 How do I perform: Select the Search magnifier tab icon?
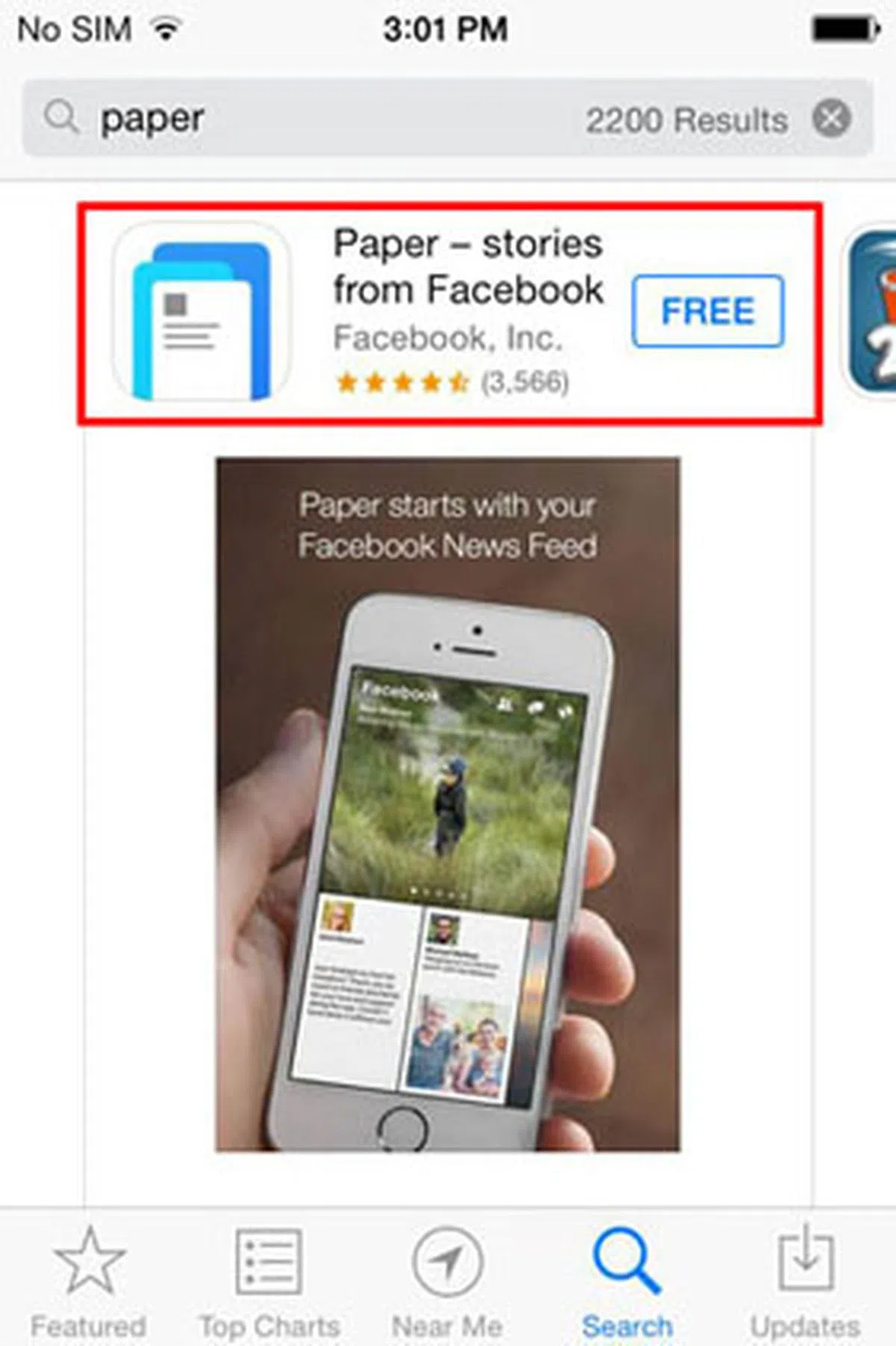click(626, 1261)
